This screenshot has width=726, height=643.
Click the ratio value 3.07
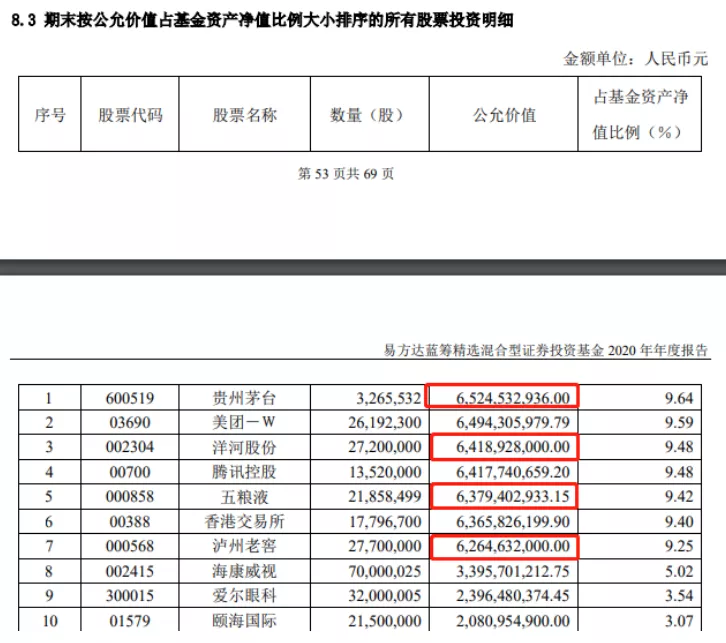[679, 621]
